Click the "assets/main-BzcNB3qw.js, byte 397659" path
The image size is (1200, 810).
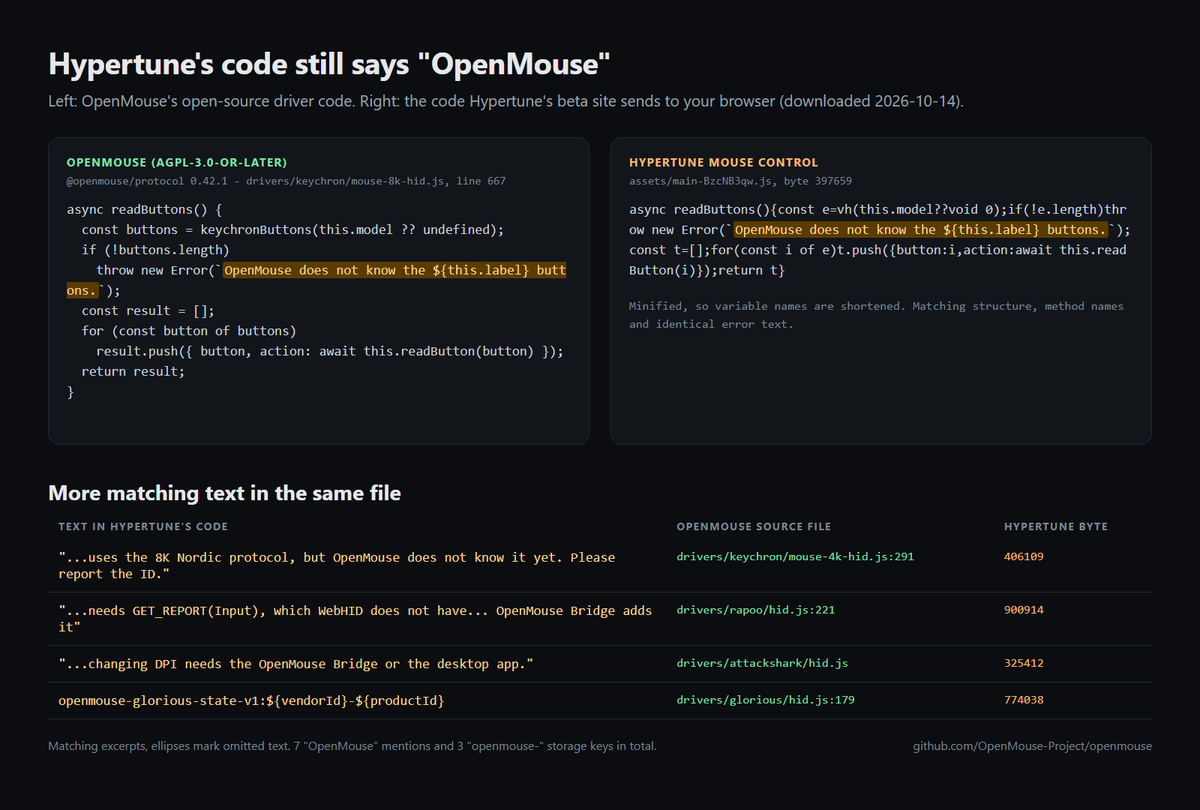point(740,181)
